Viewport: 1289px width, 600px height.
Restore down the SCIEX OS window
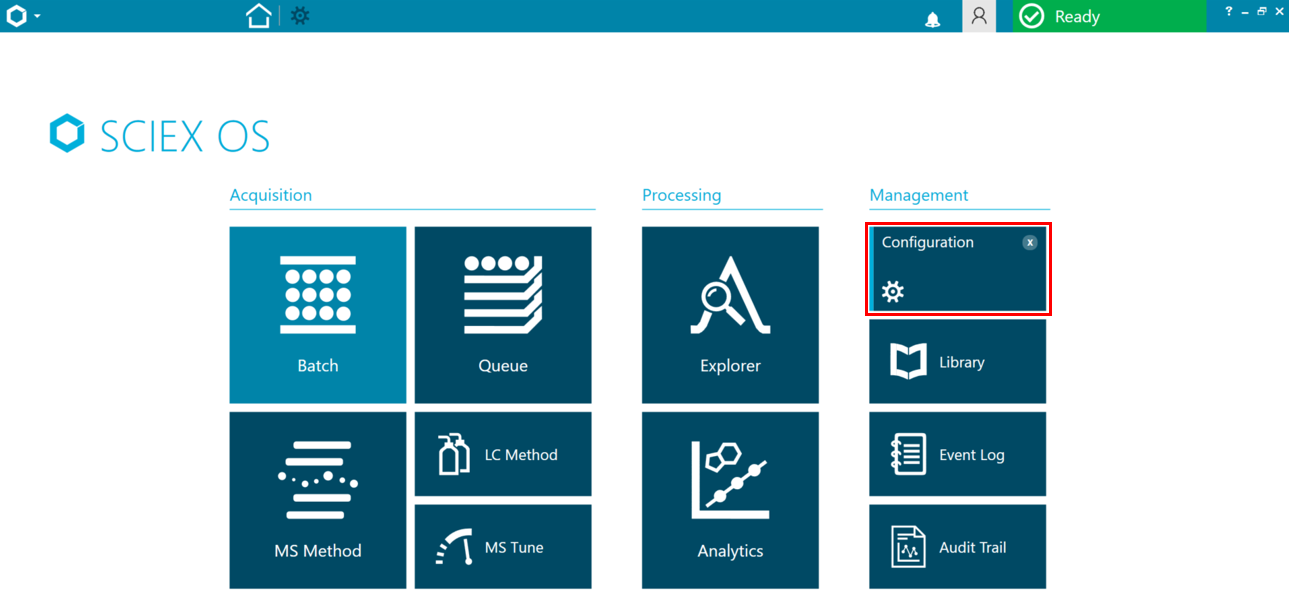click(1262, 11)
